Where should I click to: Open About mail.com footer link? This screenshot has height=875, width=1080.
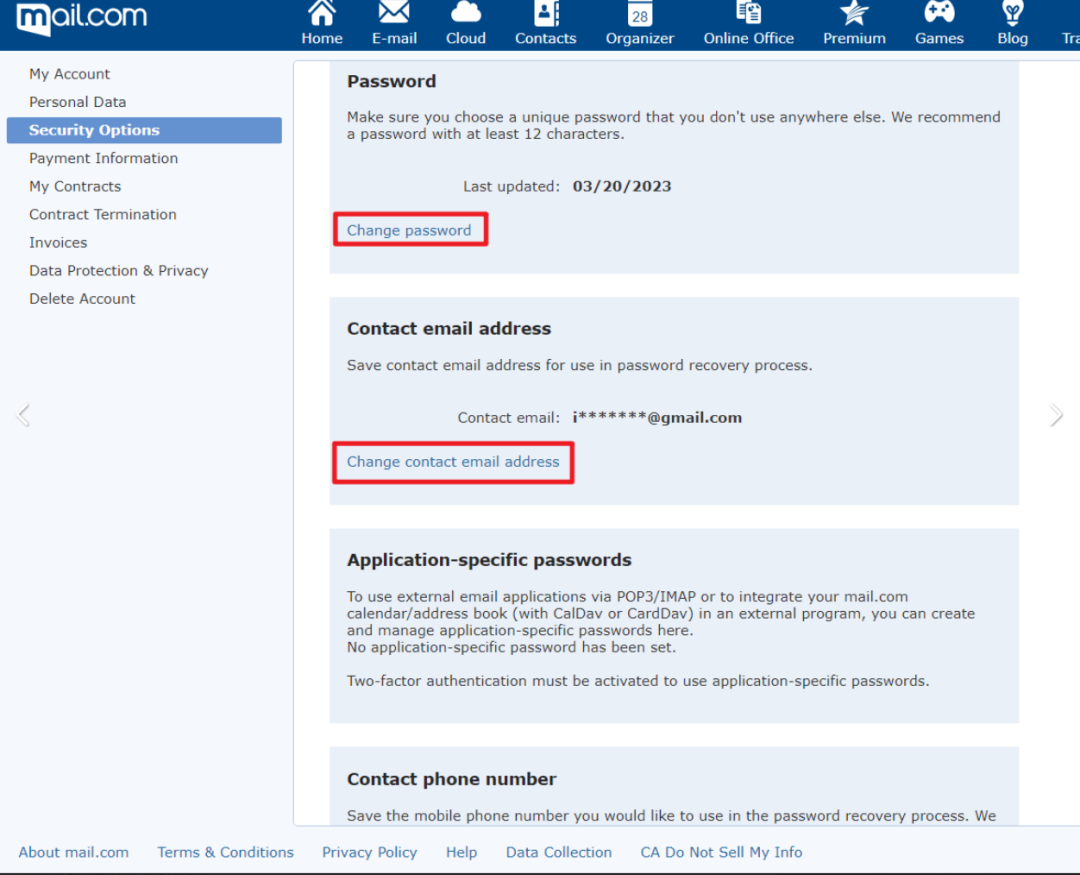(x=74, y=852)
